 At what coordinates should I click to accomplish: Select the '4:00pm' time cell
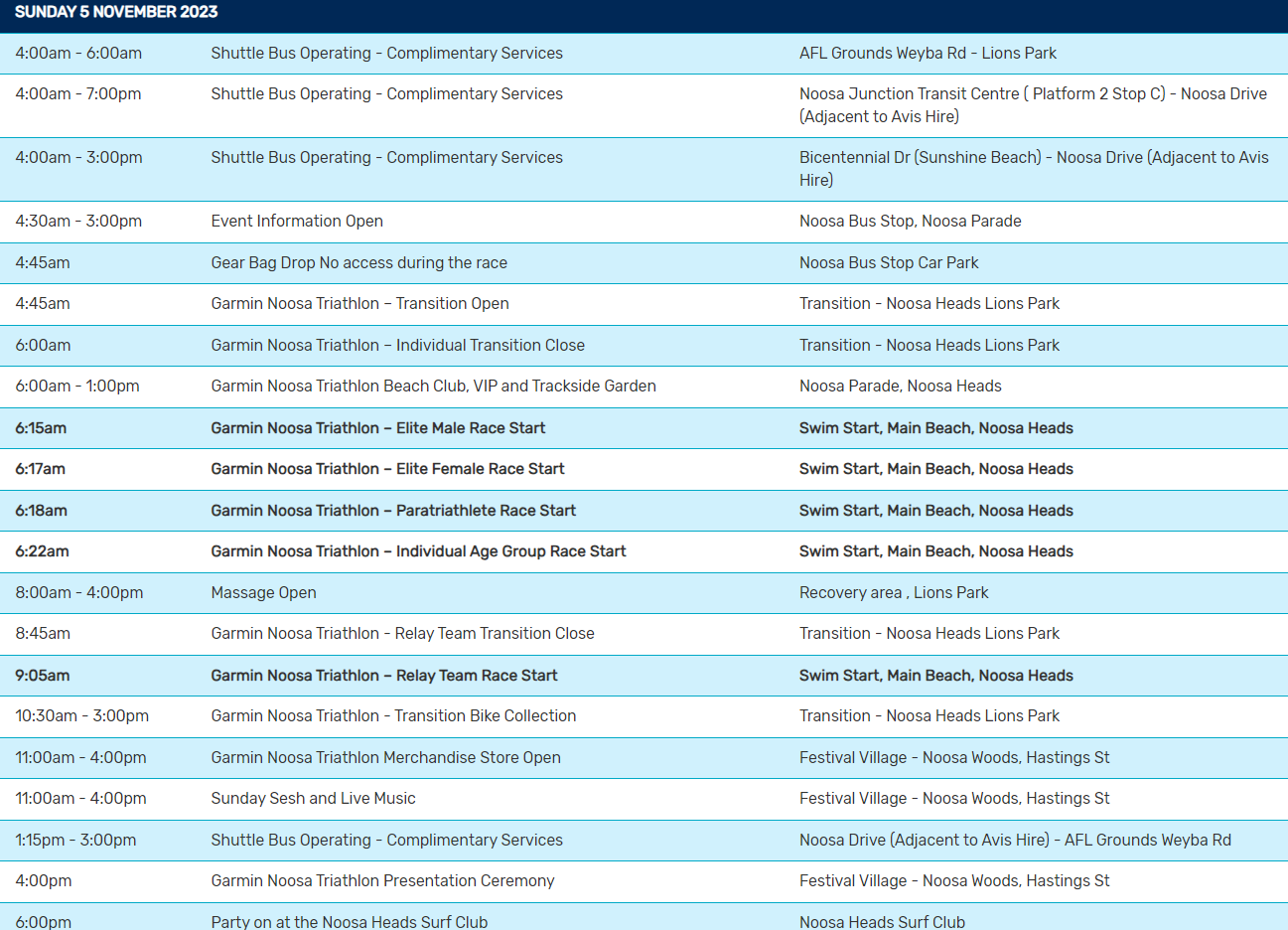click(x=44, y=881)
